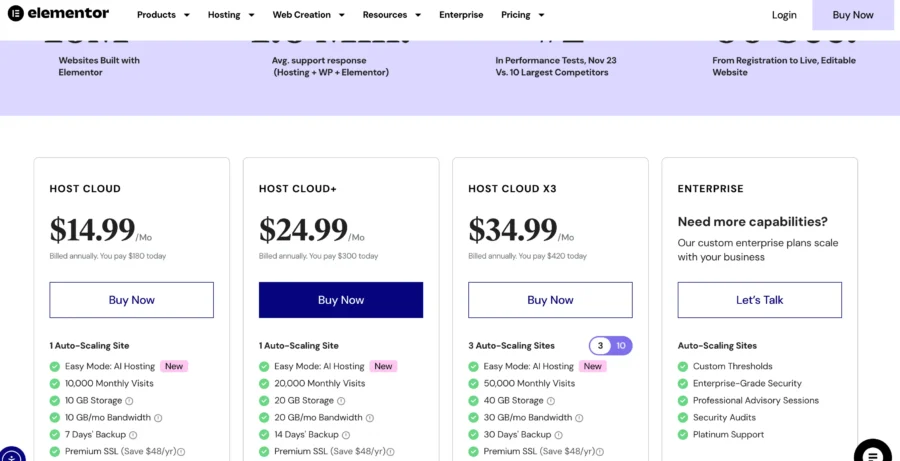
Task: Click 'From Registration to Live, Editable Website' text
Action: (x=784, y=67)
